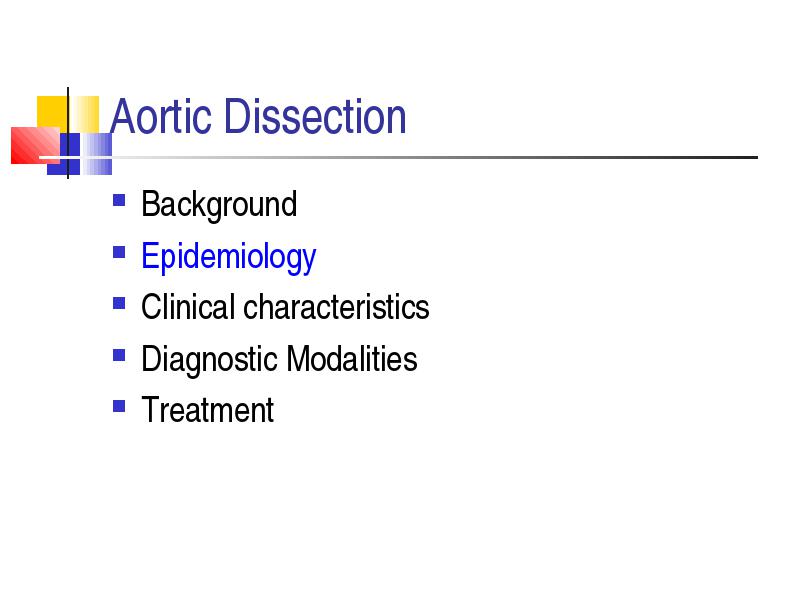
Task: Click the bullet marker beside Treatment
Action: [119, 406]
